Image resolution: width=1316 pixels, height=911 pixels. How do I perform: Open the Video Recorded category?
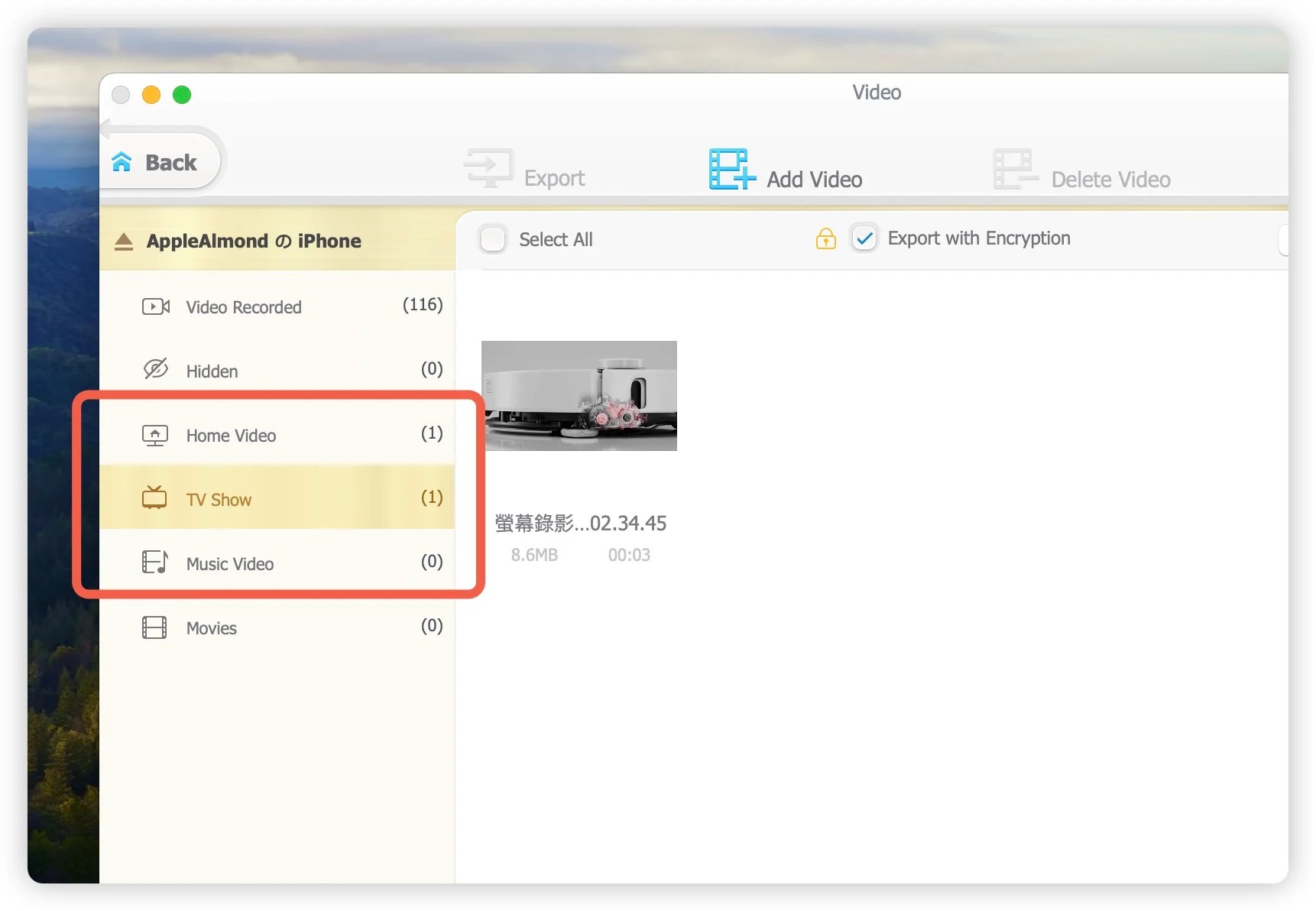coord(277,306)
